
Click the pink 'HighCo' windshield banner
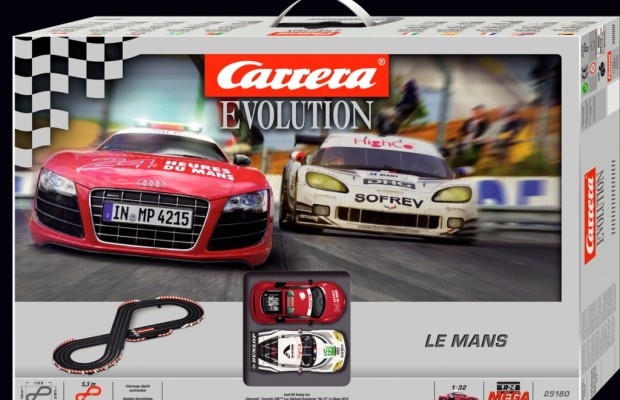click(383, 143)
